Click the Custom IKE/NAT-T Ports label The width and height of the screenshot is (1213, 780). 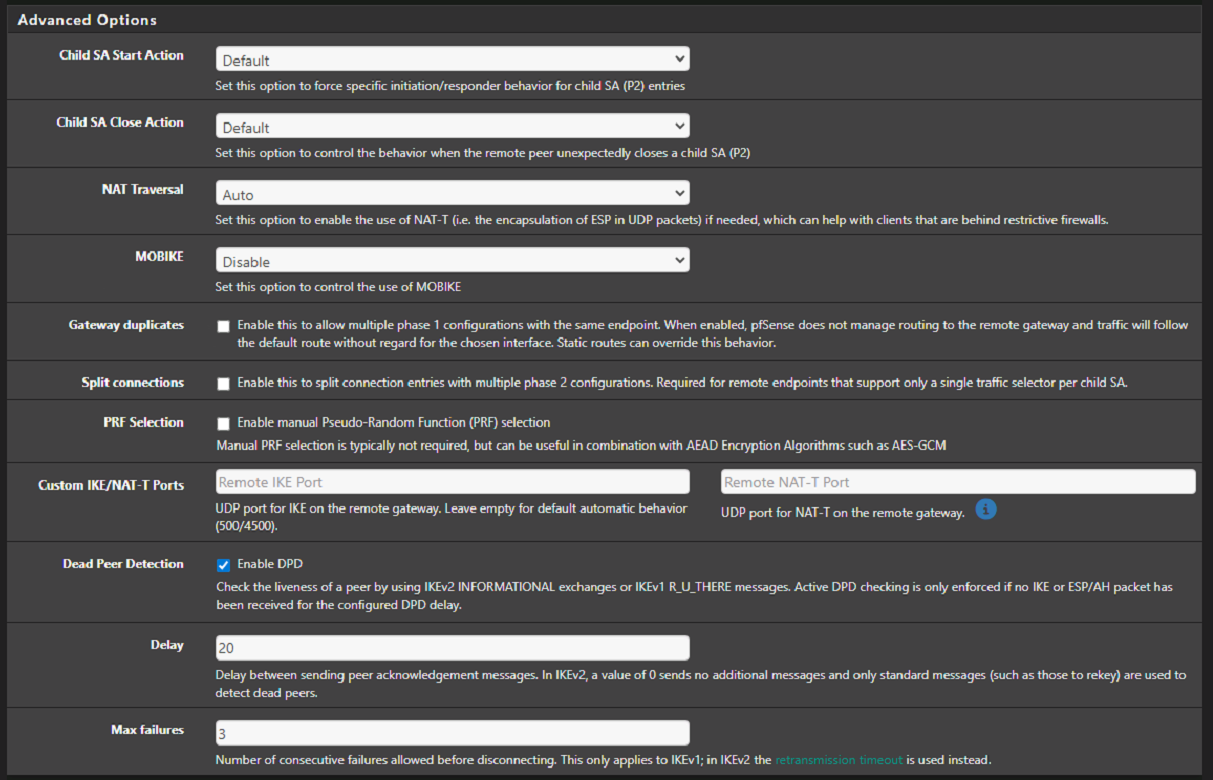pos(111,485)
